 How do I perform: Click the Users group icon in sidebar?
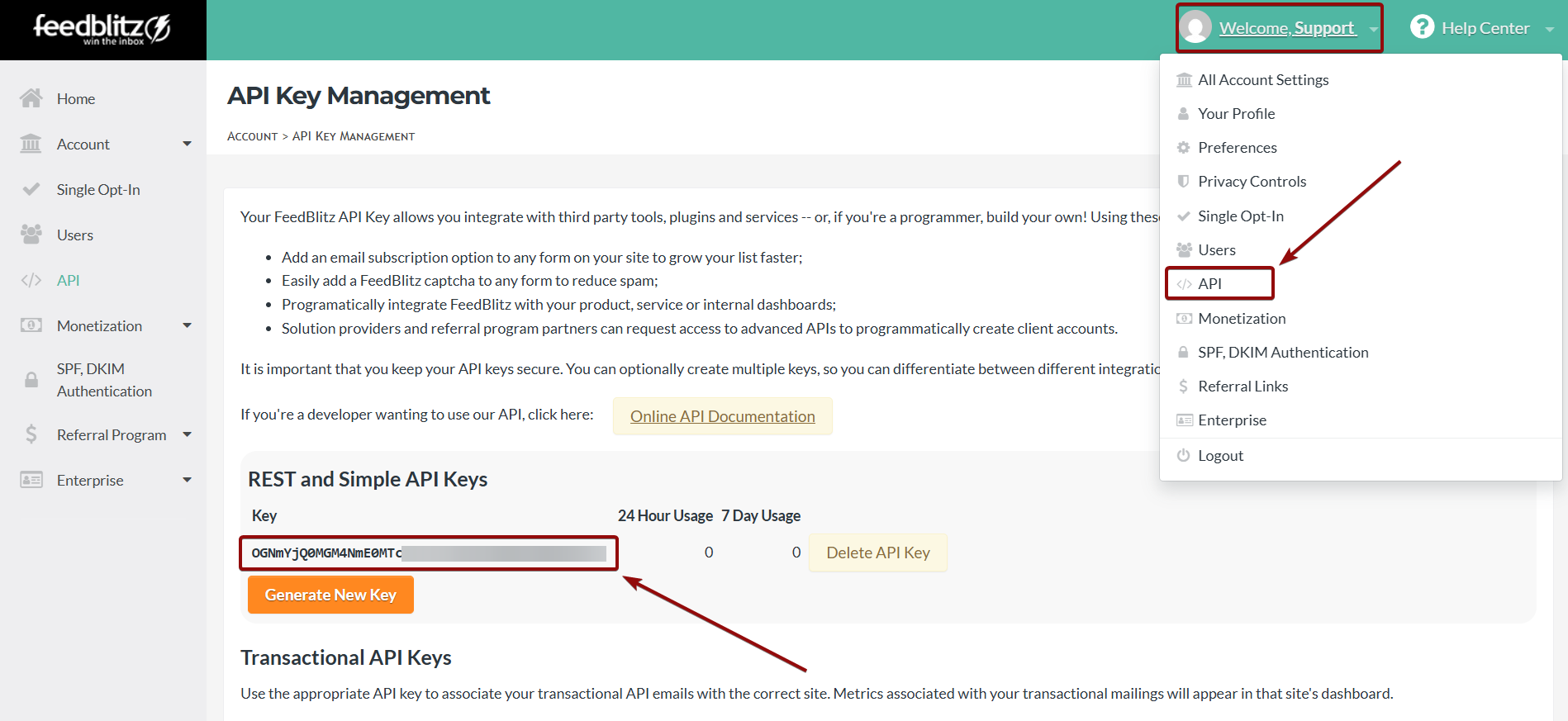pos(31,235)
